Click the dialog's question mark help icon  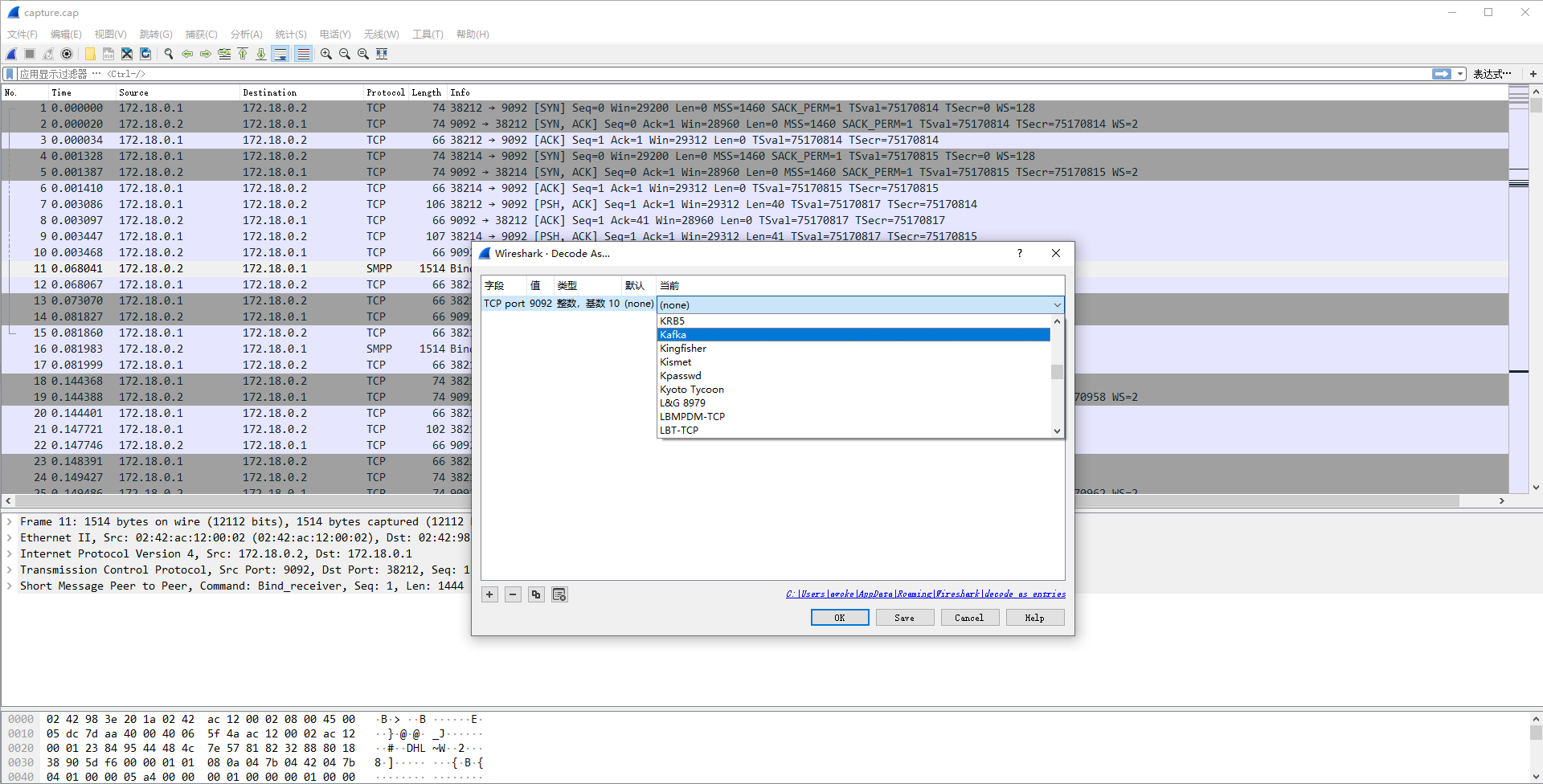coord(1020,253)
